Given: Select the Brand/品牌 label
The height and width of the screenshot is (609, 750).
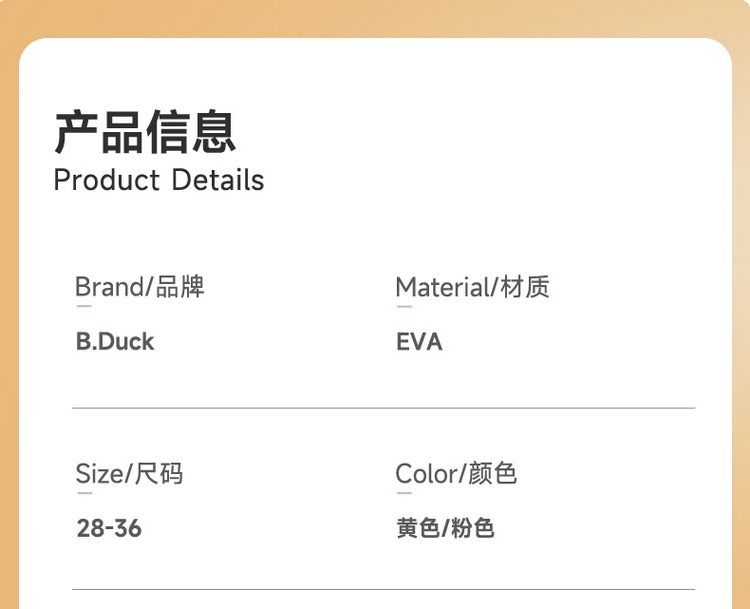Looking at the screenshot, I should tap(139, 288).
